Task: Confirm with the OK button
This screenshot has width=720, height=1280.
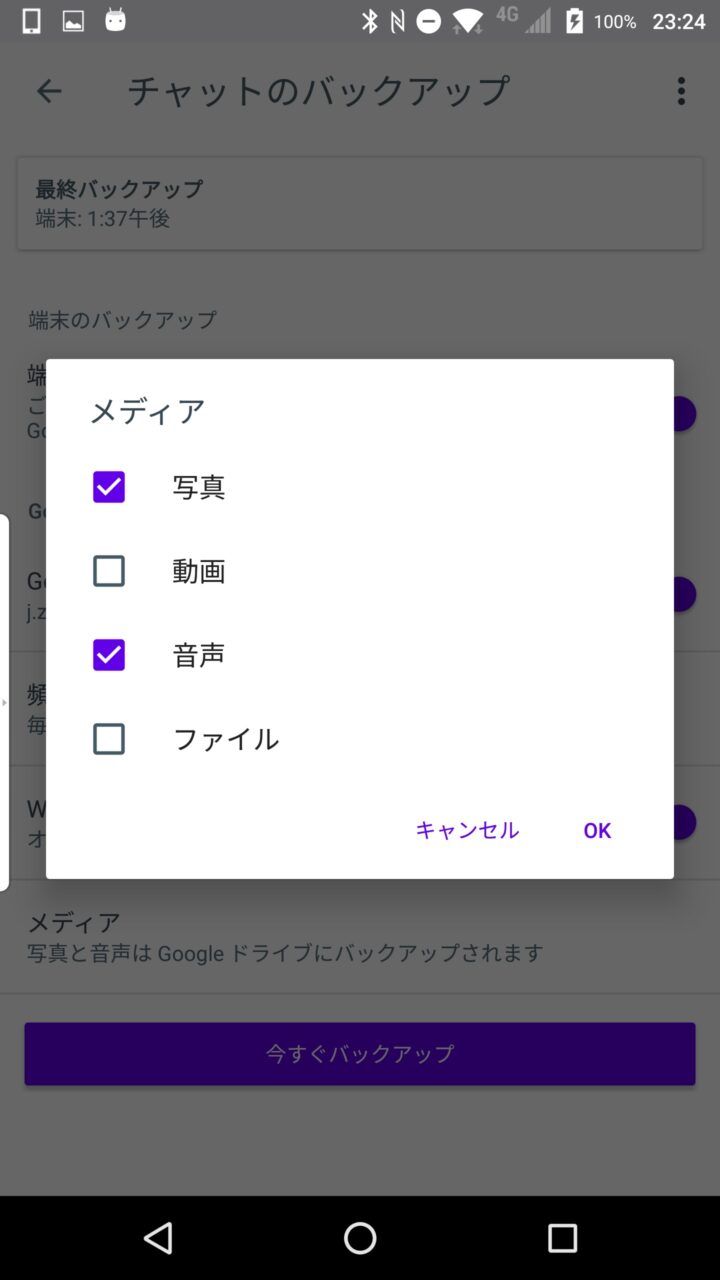Action: 597,830
